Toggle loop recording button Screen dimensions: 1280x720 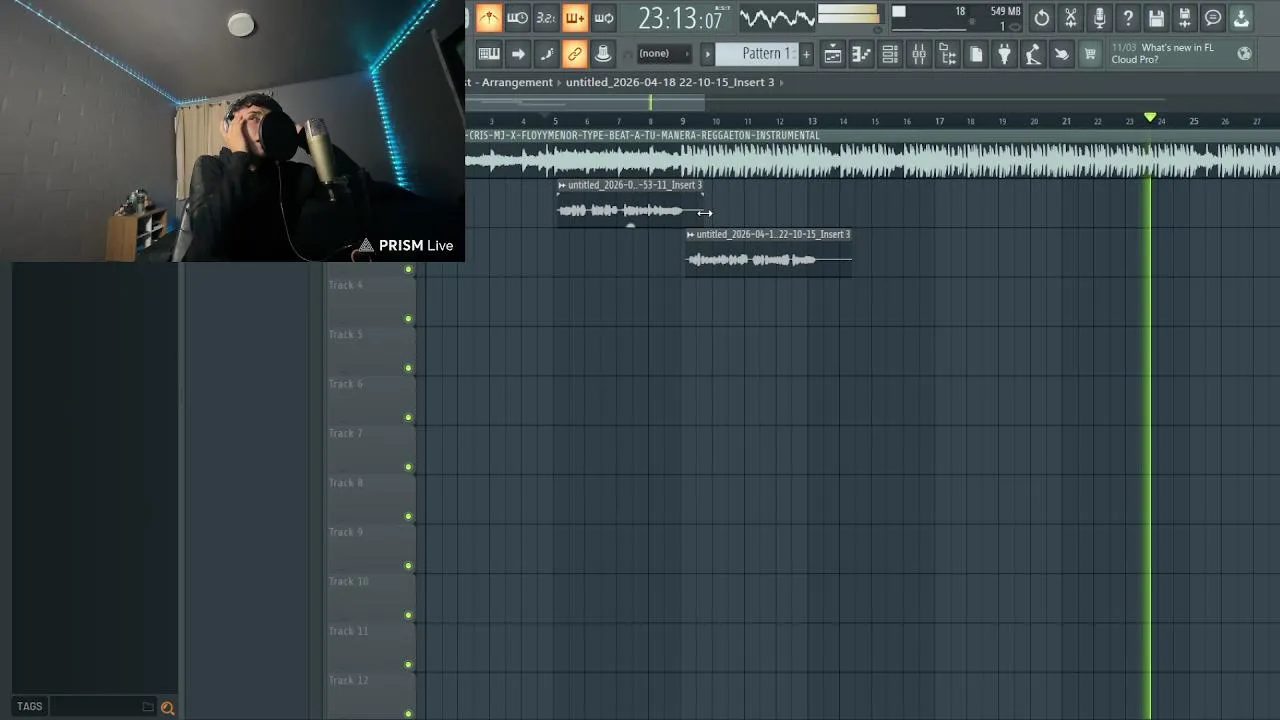tap(604, 17)
